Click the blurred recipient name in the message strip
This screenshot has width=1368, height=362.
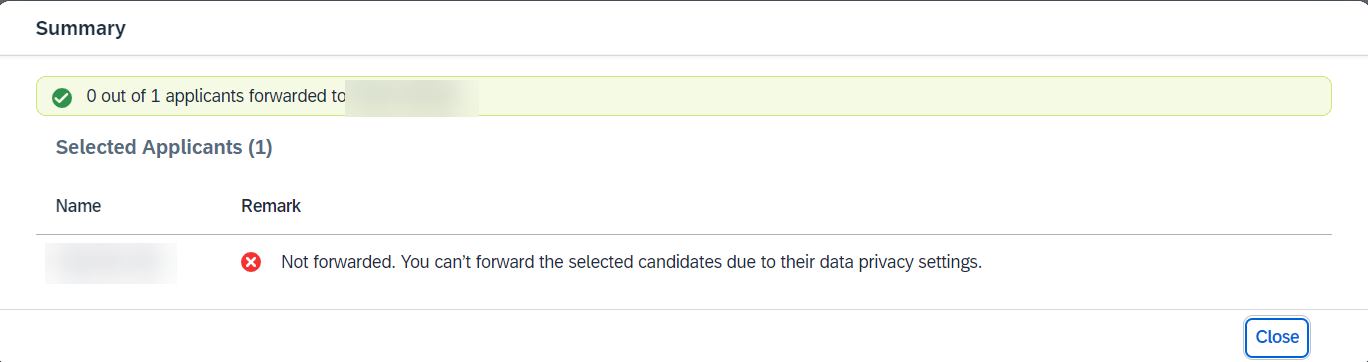coord(412,97)
